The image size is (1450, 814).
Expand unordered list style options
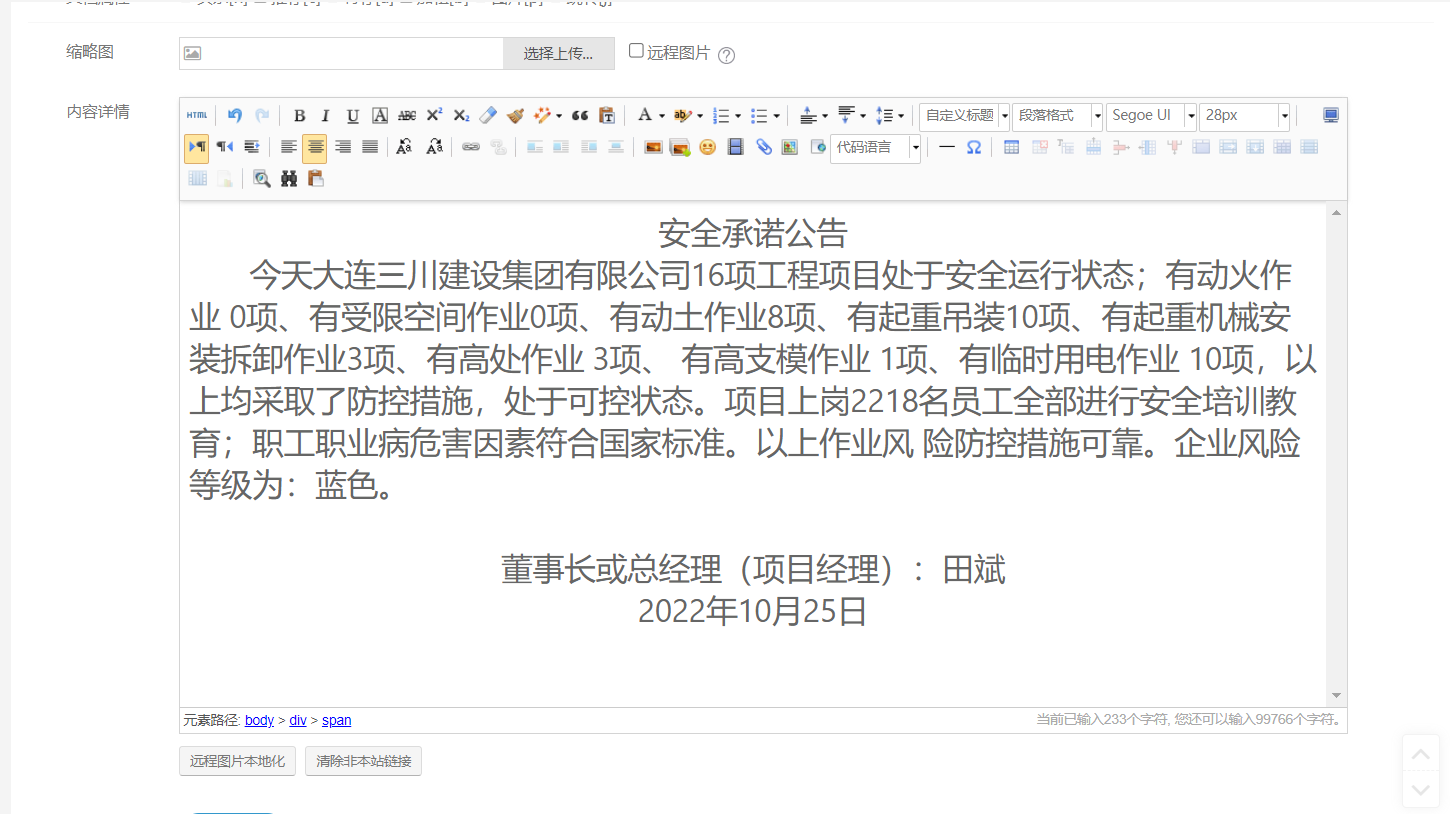[x=777, y=116]
